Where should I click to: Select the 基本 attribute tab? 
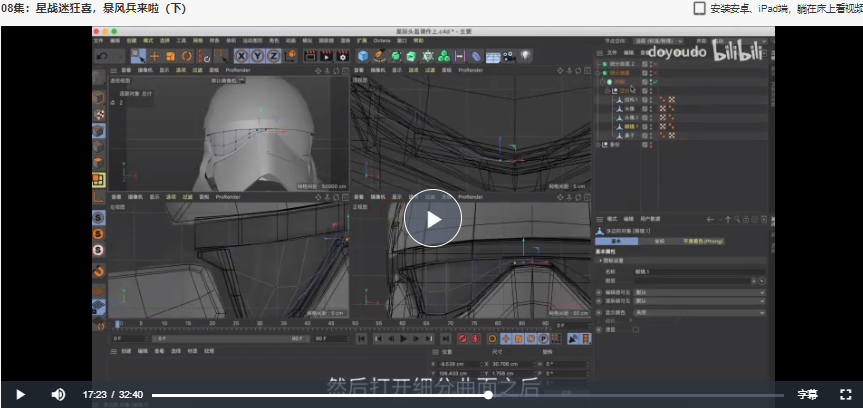click(616, 241)
